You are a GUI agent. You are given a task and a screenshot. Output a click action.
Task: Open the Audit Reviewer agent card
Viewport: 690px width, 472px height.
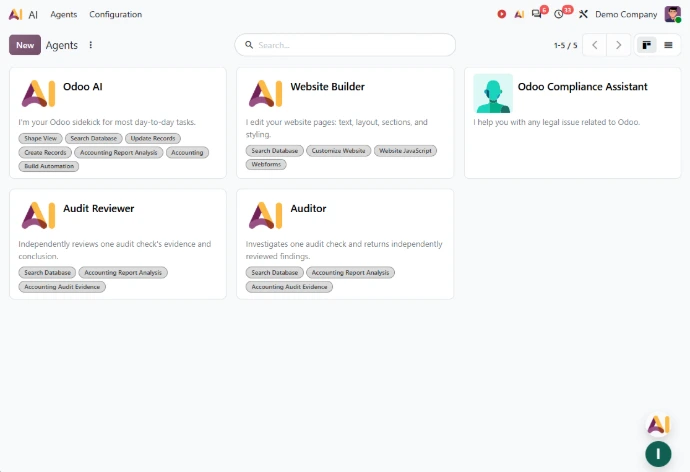[x=118, y=244]
